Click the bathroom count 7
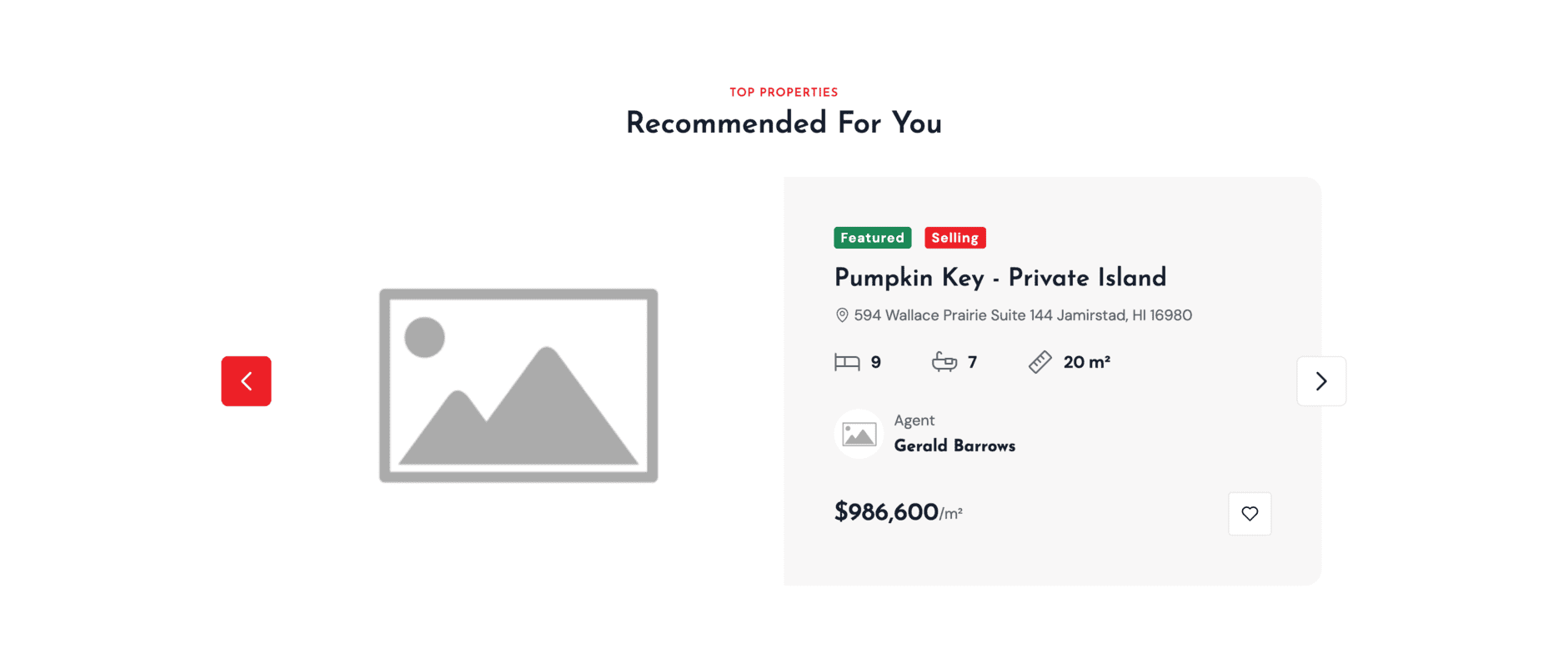The height and width of the screenshot is (669, 1568). coord(972,362)
